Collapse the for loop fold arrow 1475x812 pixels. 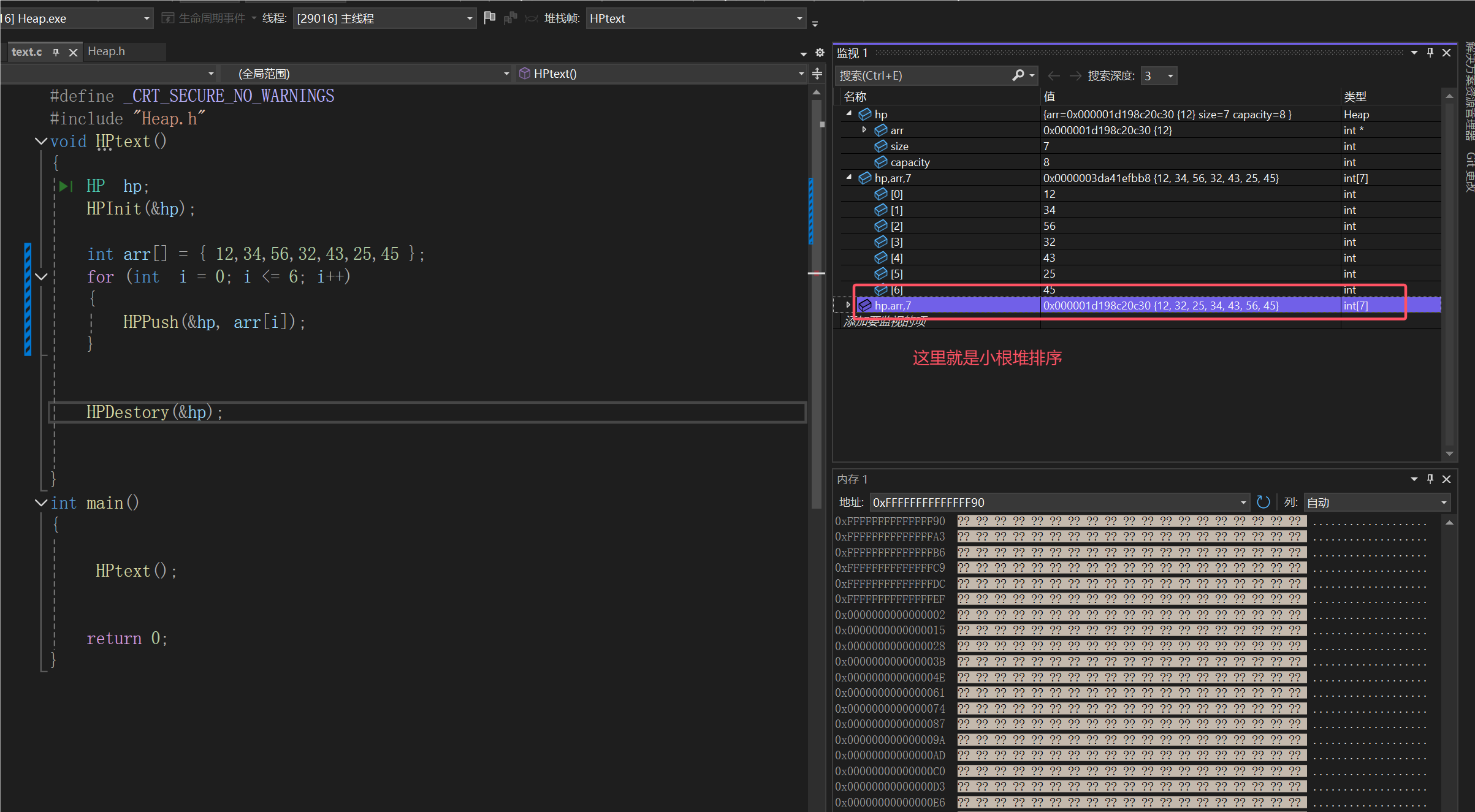click(41, 277)
